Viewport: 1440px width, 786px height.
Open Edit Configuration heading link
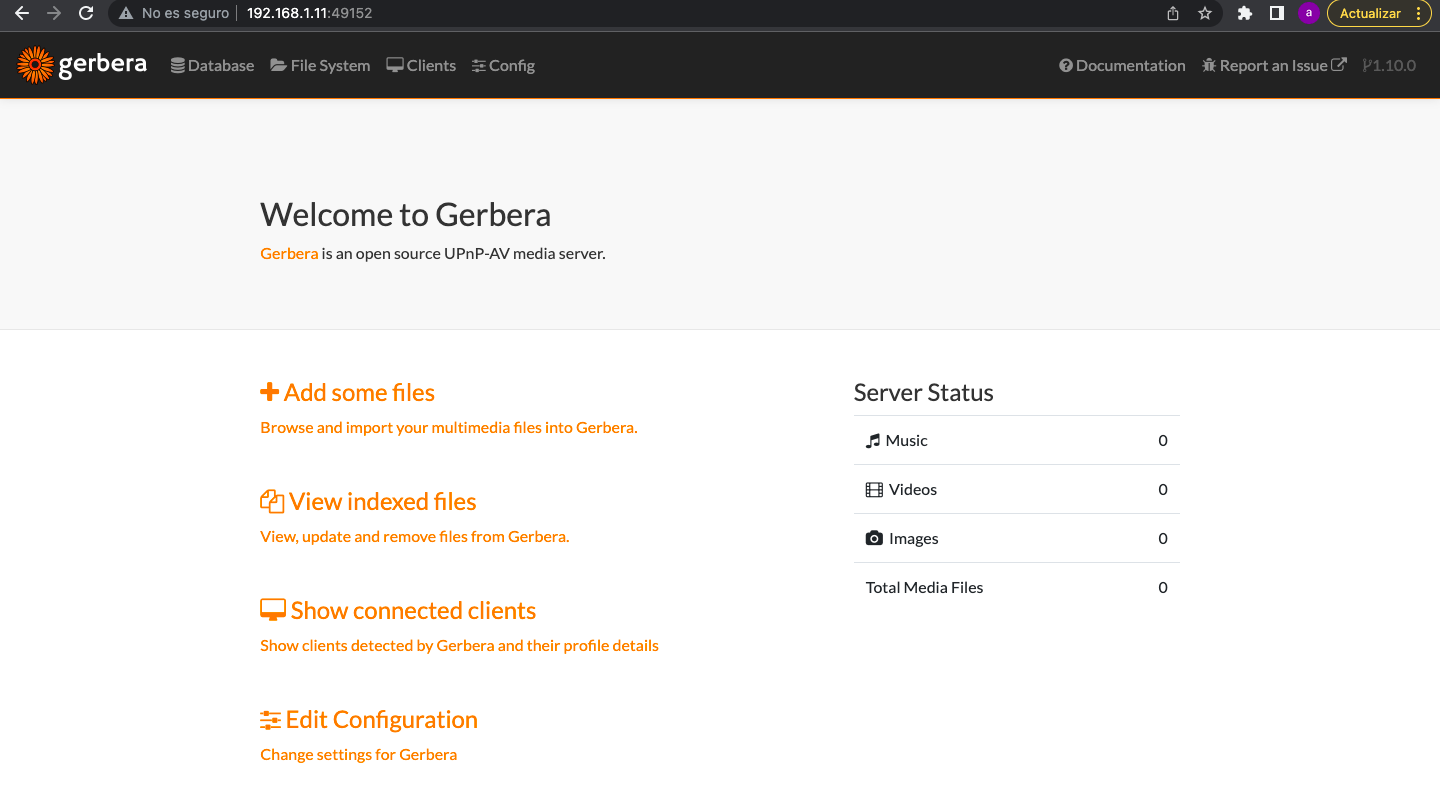coord(369,720)
